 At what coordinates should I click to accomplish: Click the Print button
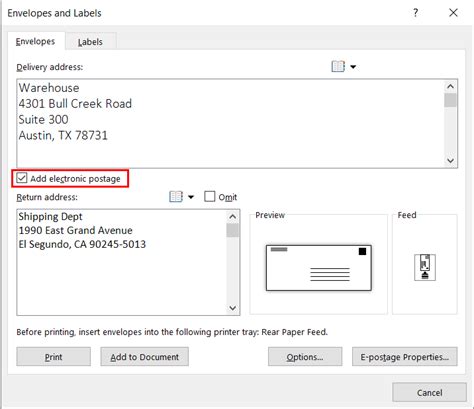point(53,357)
